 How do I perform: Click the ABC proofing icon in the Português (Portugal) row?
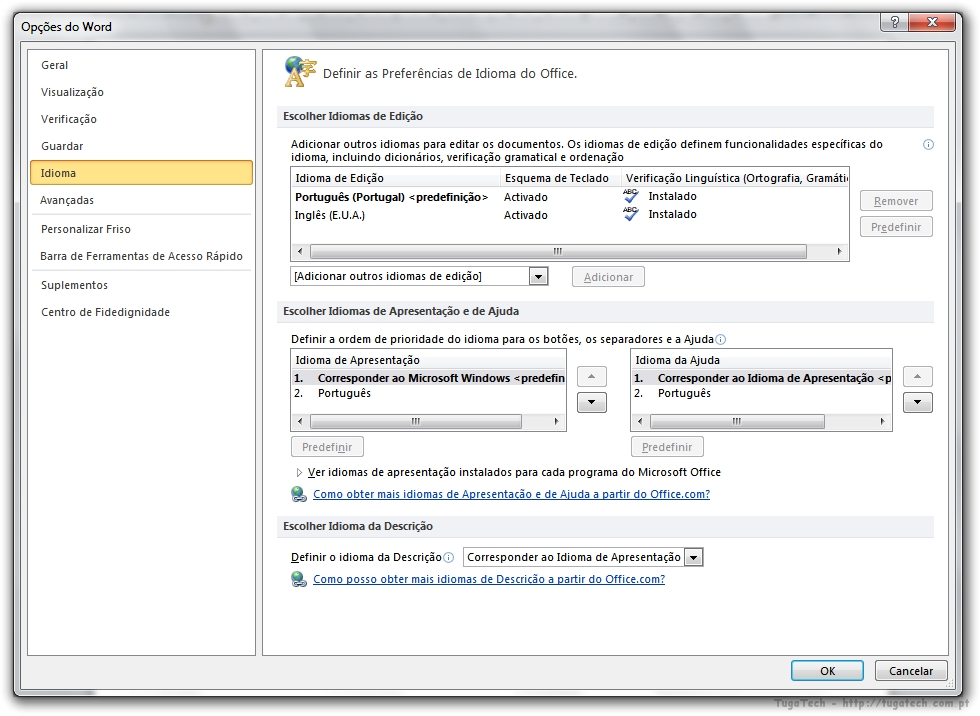pyautogui.click(x=631, y=196)
